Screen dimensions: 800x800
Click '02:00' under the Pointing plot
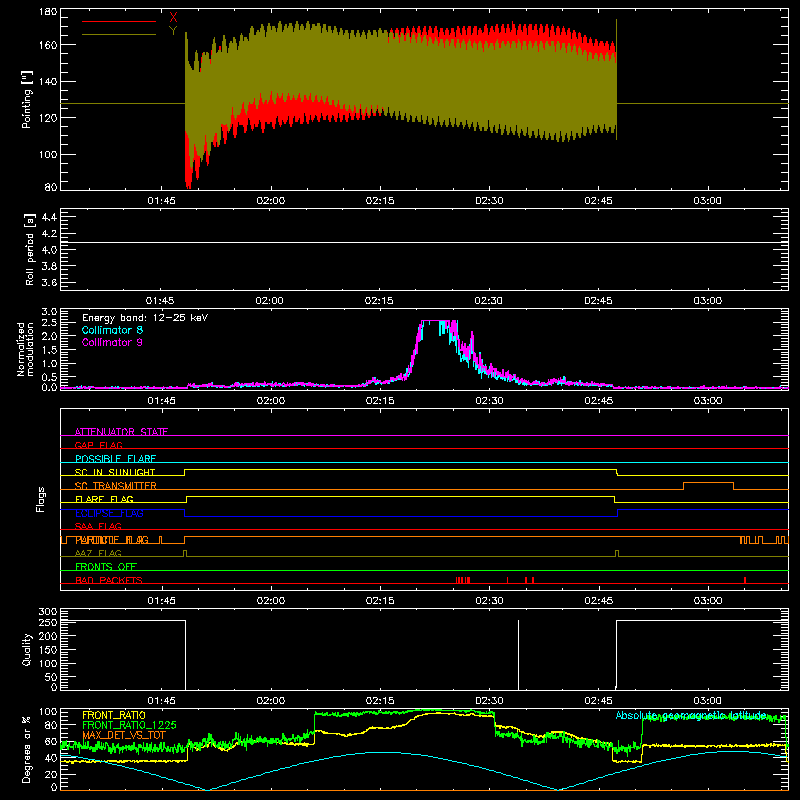click(270, 201)
